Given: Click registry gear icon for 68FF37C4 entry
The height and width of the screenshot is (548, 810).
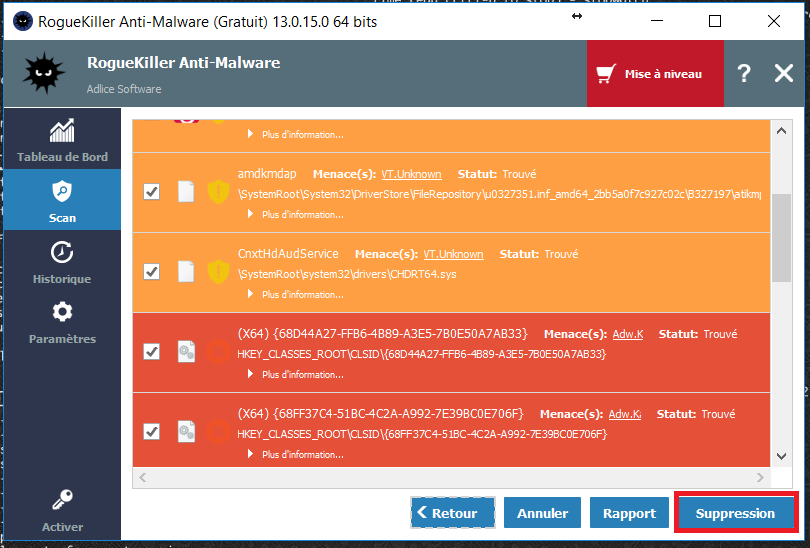Looking at the screenshot, I should pos(186,432).
